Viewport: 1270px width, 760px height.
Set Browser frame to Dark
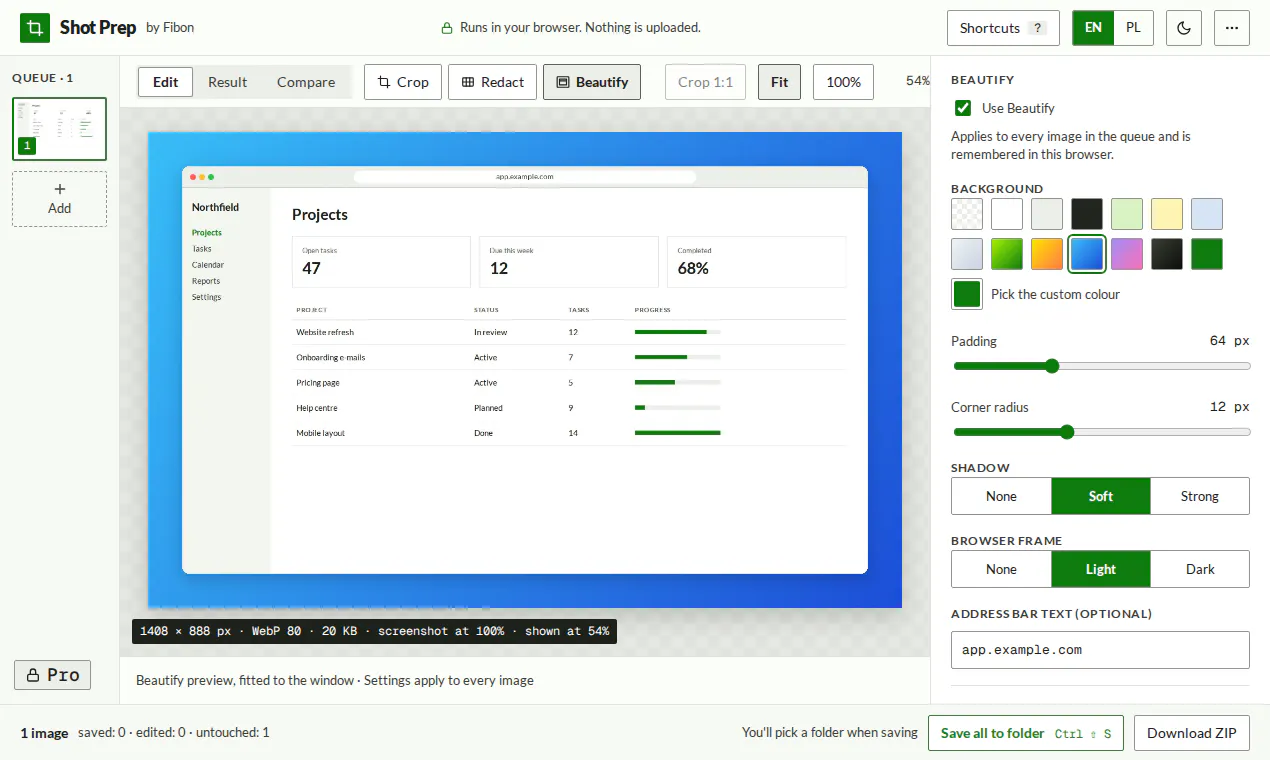(x=1200, y=569)
